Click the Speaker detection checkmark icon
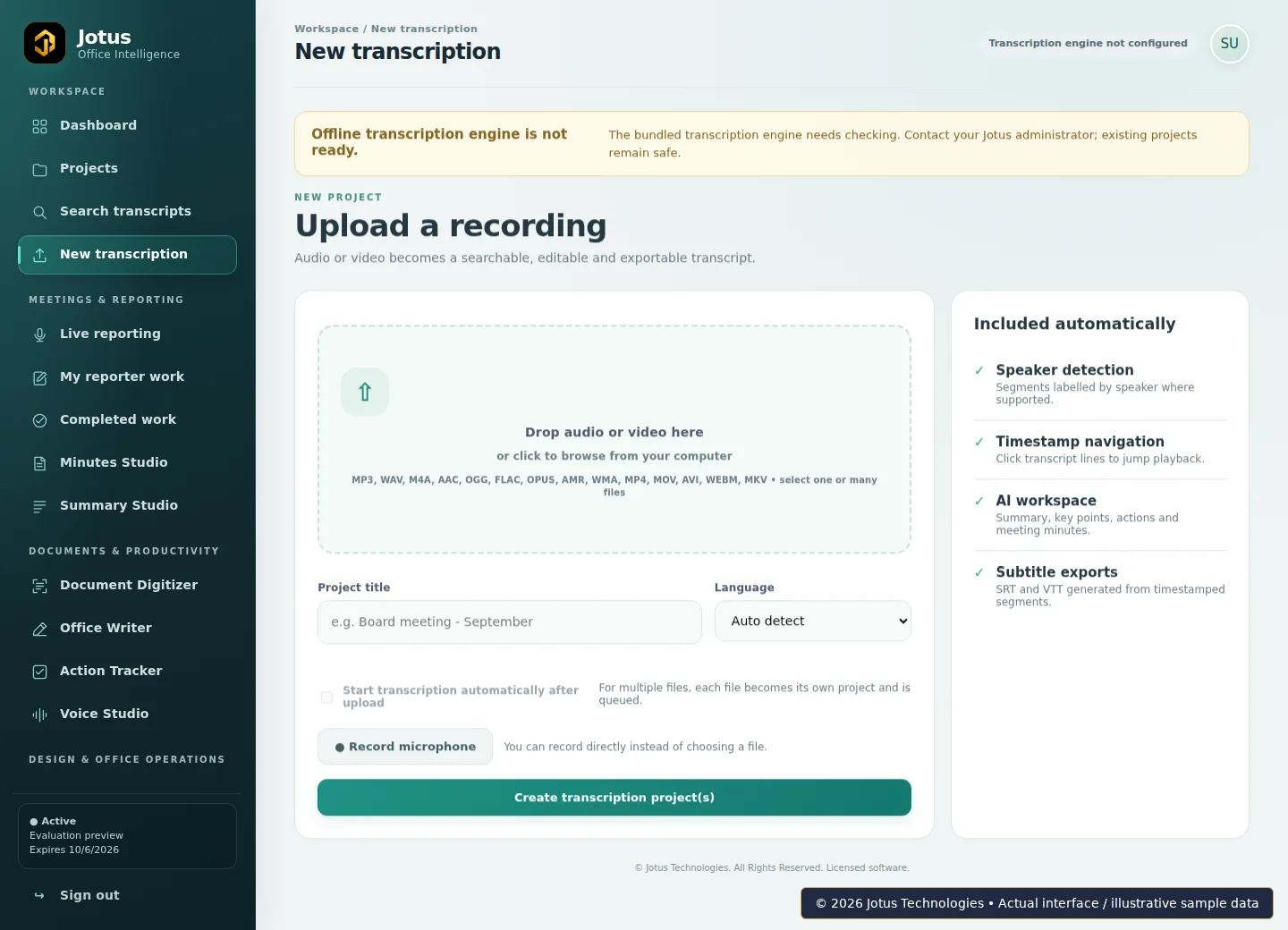This screenshot has width=1288, height=930. pos(979,370)
